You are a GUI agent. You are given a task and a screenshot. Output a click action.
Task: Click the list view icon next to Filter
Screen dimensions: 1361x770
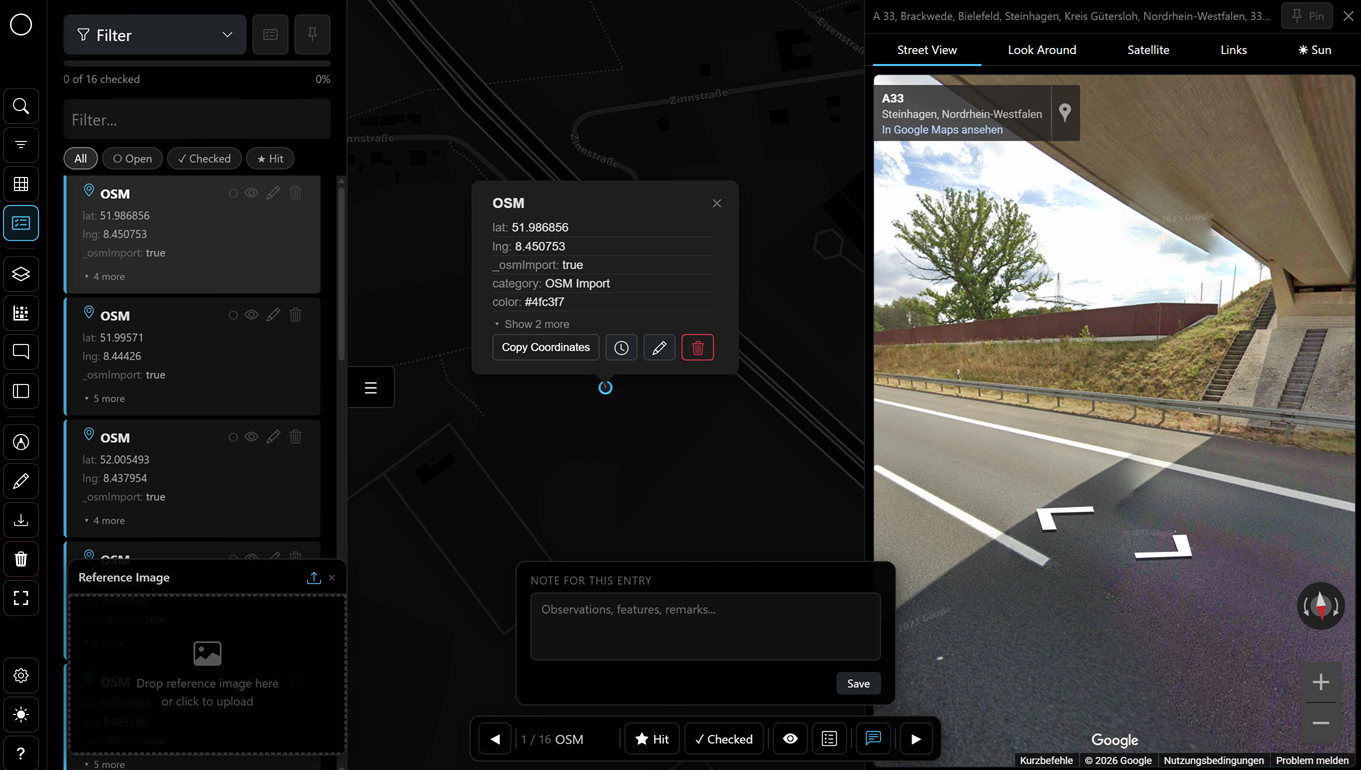[x=270, y=35]
